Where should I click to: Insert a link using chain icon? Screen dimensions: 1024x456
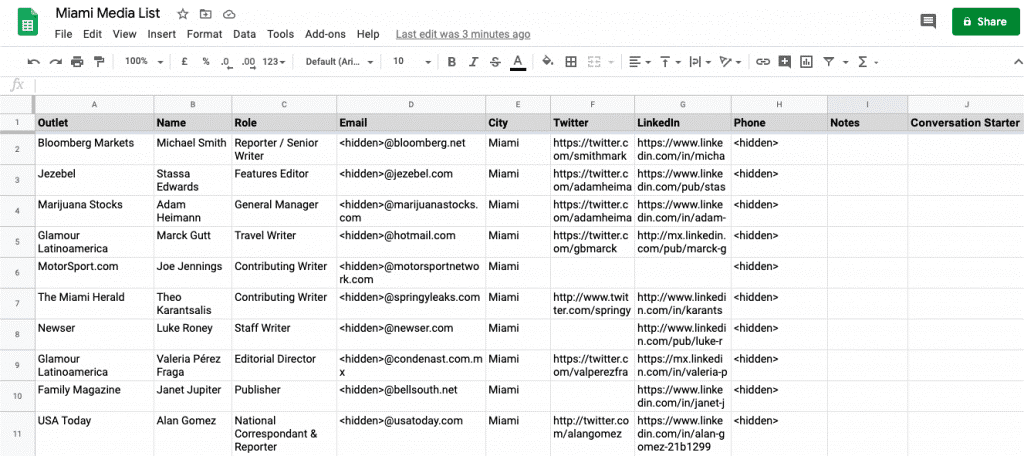pyautogui.click(x=763, y=62)
